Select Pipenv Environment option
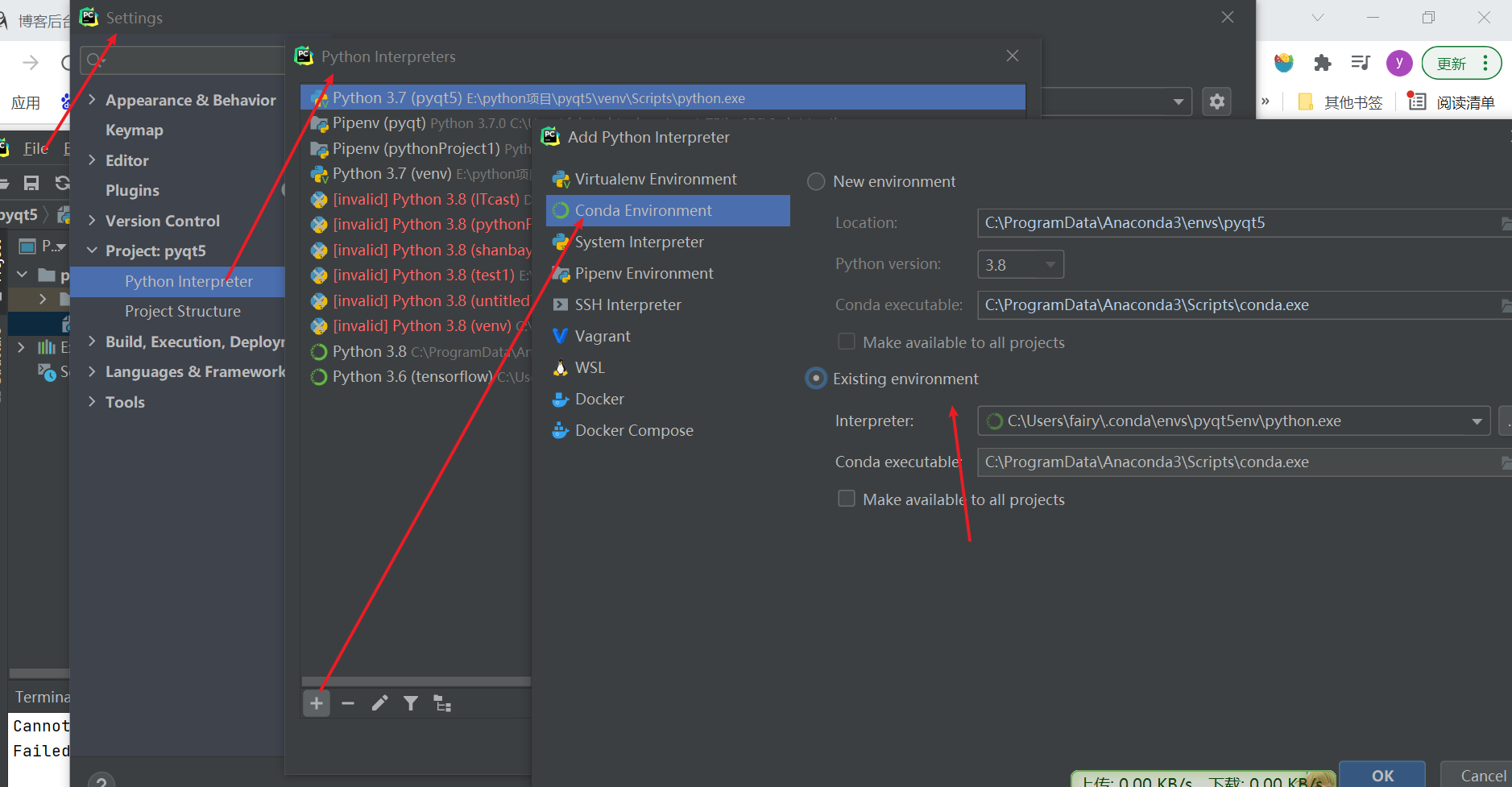The height and width of the screenshot is (787, 1512). click(x=668, y=273)
